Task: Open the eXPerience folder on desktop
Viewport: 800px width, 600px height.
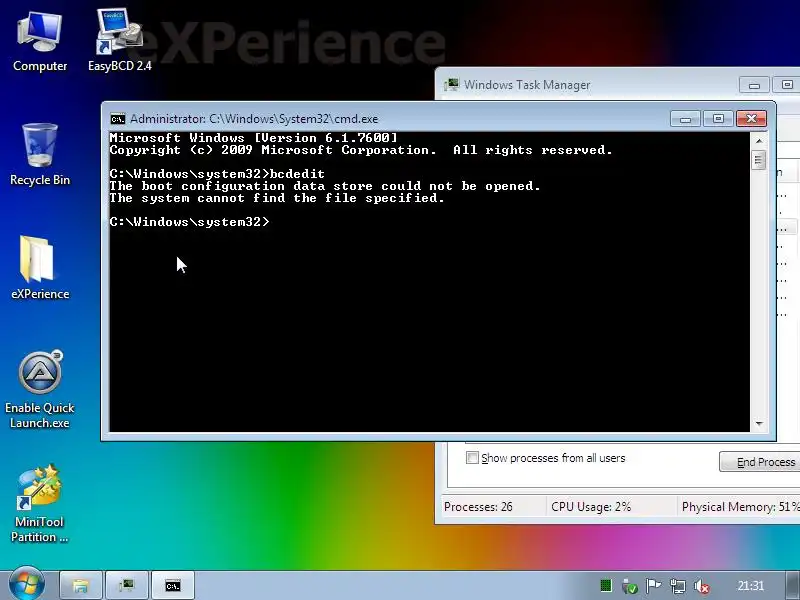Action: click(40, 268)
